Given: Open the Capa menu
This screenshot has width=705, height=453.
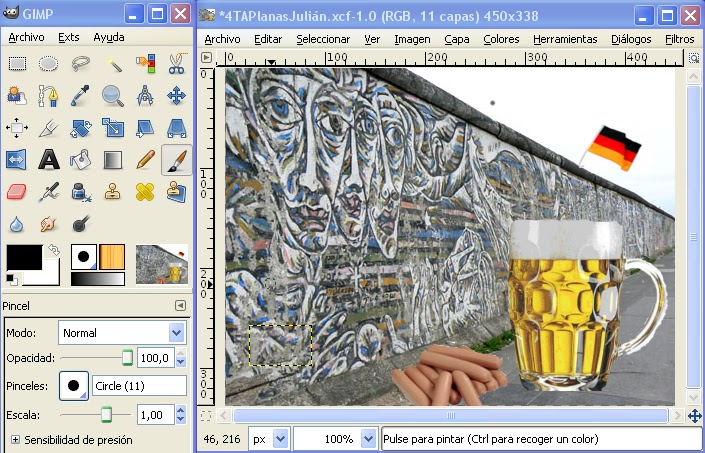Looking at the screenshot, I should coord(457,40).
